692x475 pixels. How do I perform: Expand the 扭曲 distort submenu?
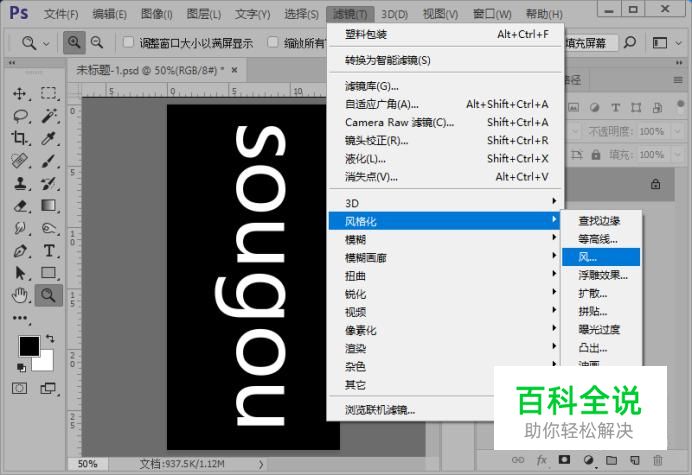pos(444,276)
